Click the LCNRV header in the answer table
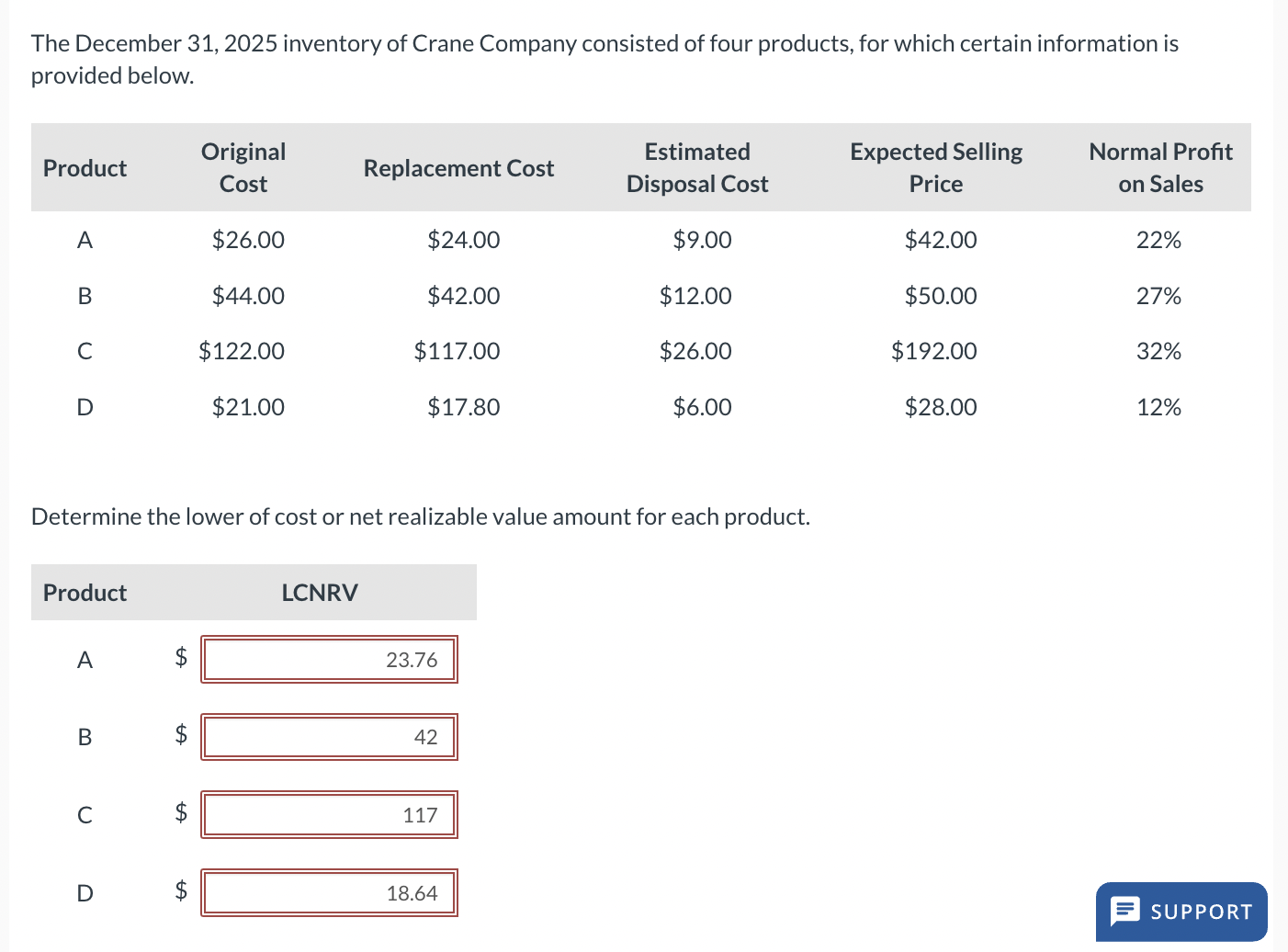This screenshot has width=1288, height=952. (x=319, y=592)
